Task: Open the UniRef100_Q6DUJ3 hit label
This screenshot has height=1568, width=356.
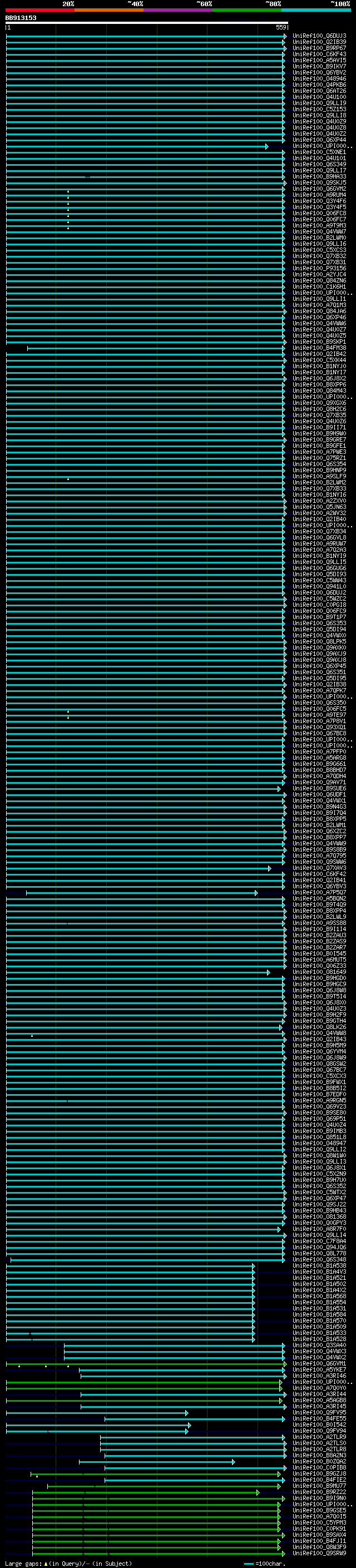Action: coord(319,36)
